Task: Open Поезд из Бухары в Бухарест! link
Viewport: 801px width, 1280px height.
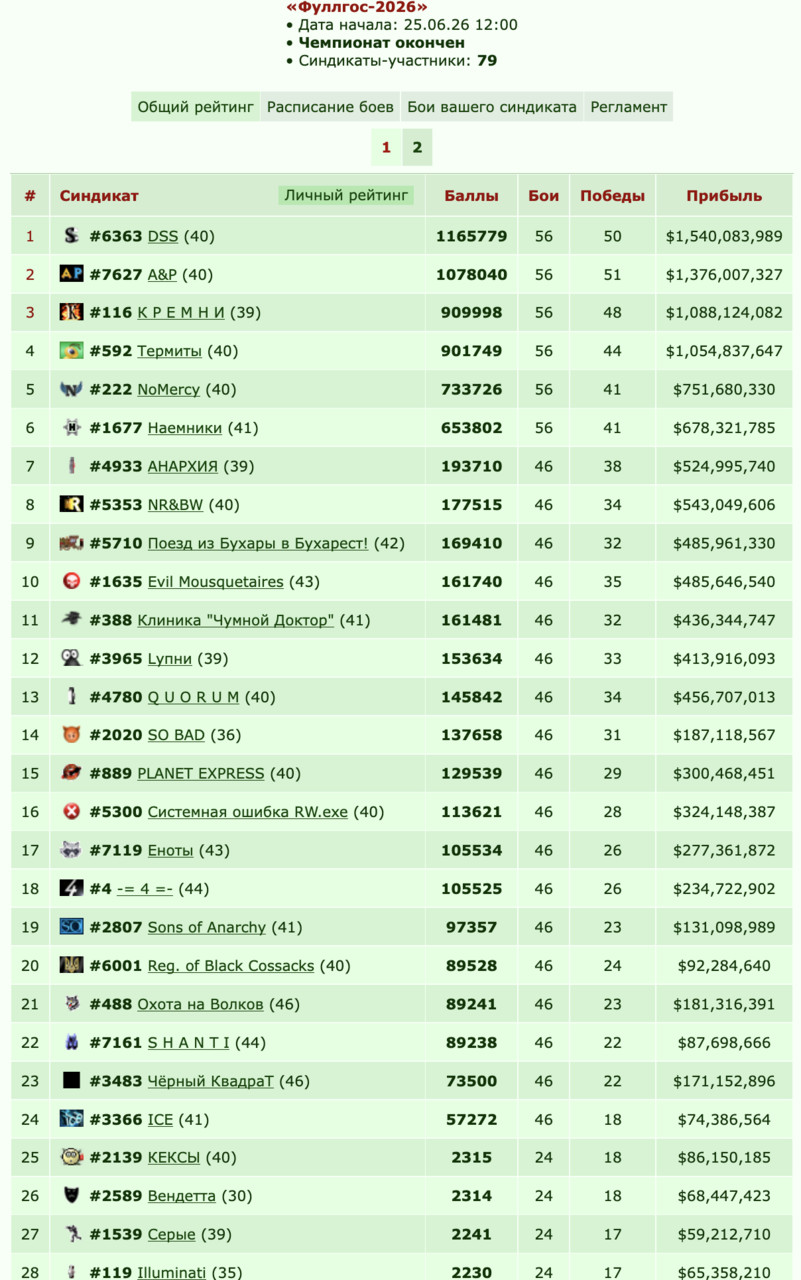Action: pos(258,543)
